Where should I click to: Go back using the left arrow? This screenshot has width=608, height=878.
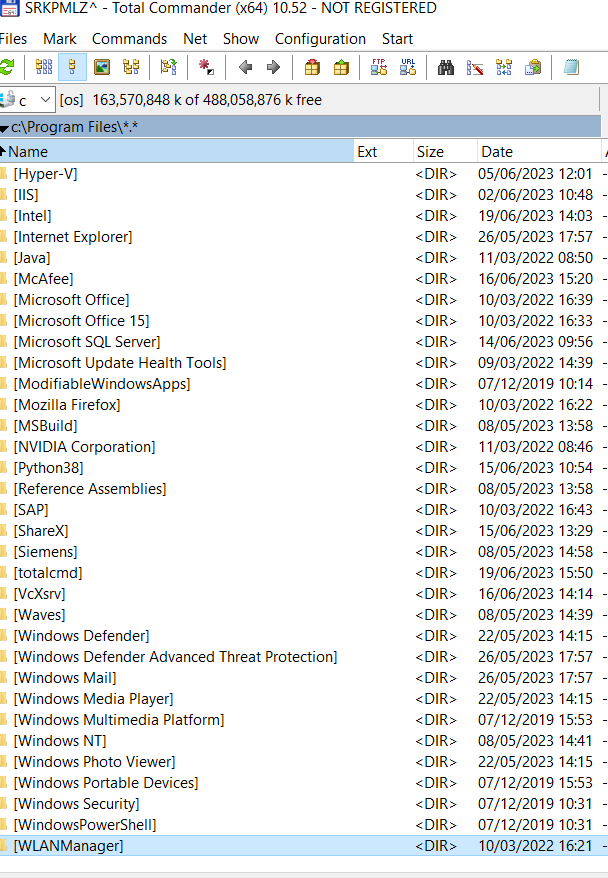[x=245, y=67]
